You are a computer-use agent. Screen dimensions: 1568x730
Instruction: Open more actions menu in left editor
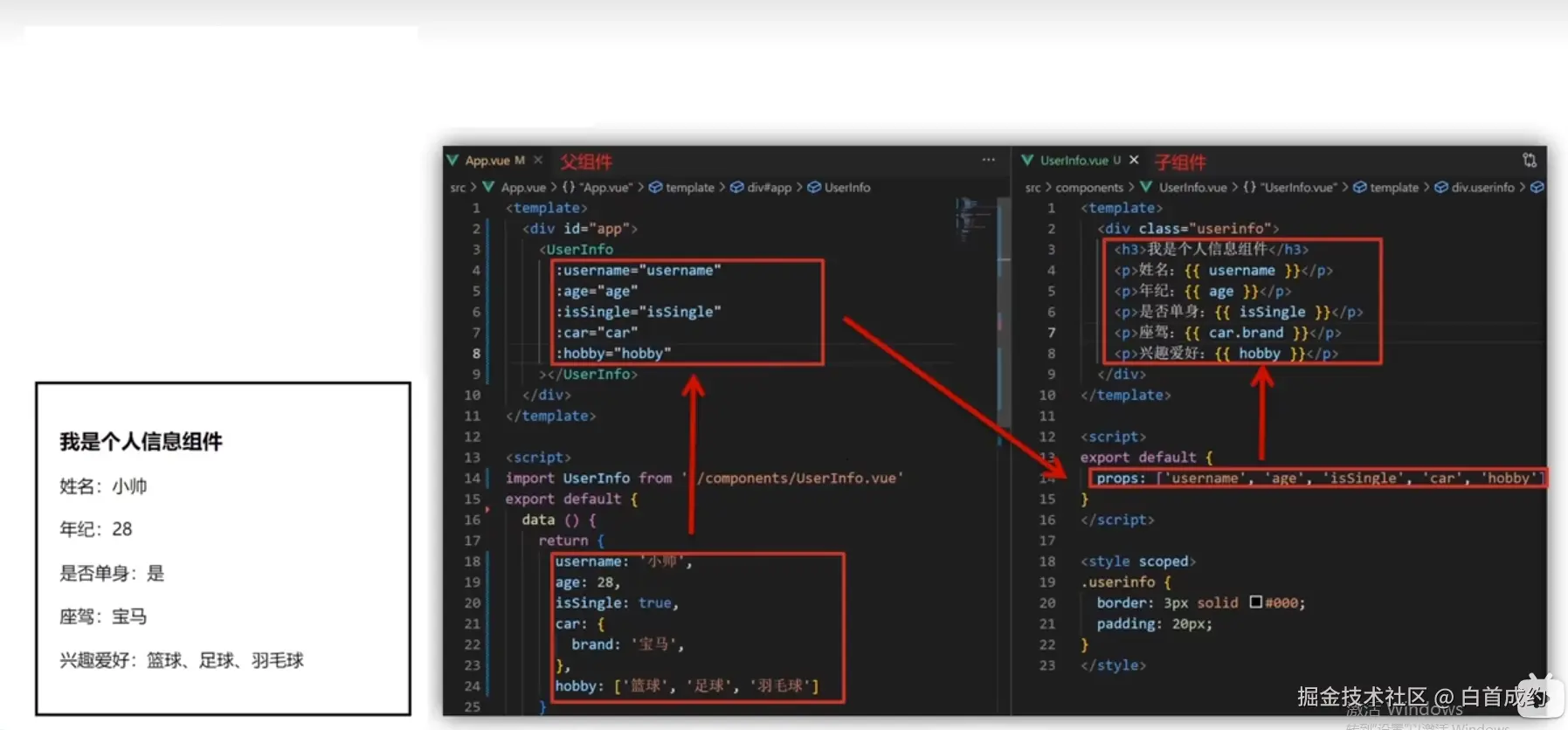[988, 160]
